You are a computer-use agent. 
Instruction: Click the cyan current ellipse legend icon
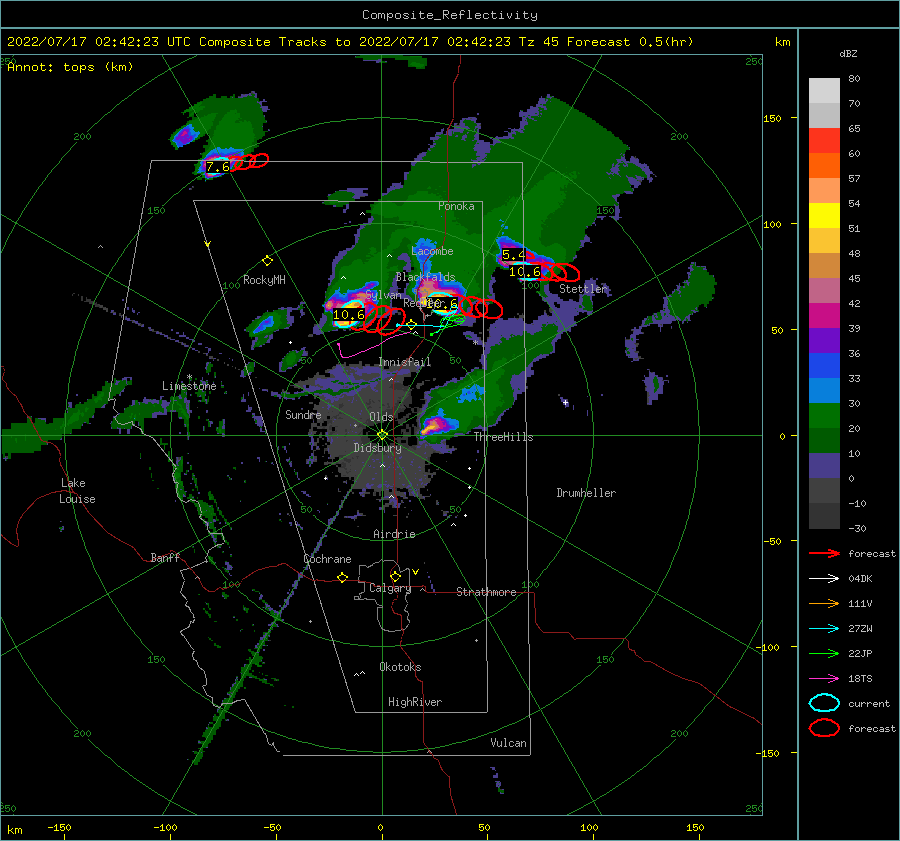pos(824,703)
